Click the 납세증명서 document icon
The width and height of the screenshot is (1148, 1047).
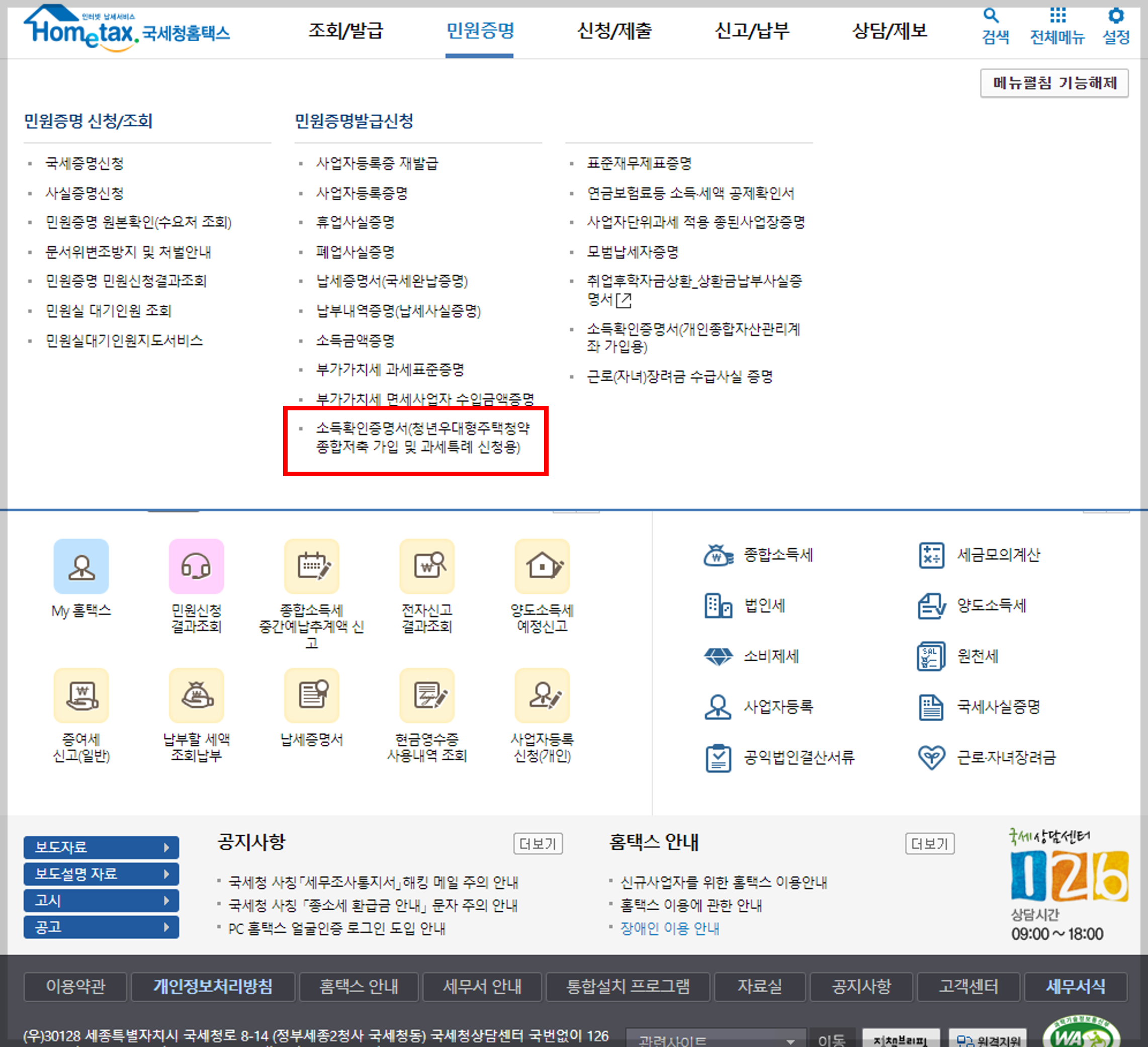point(311,694)
